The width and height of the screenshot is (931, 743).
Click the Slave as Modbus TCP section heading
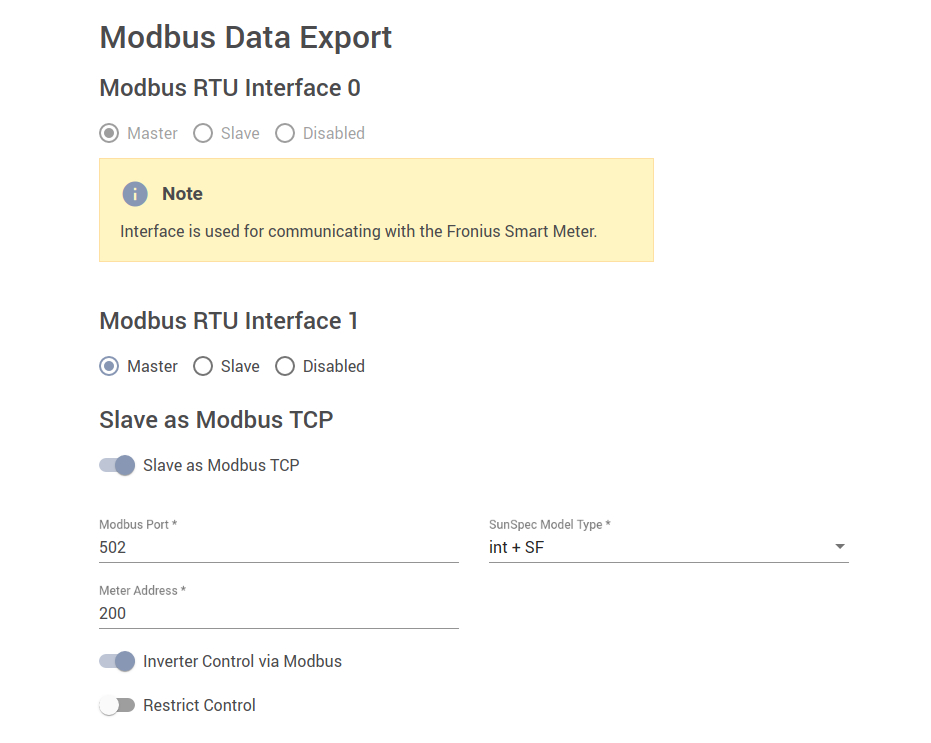coord(216,419)
